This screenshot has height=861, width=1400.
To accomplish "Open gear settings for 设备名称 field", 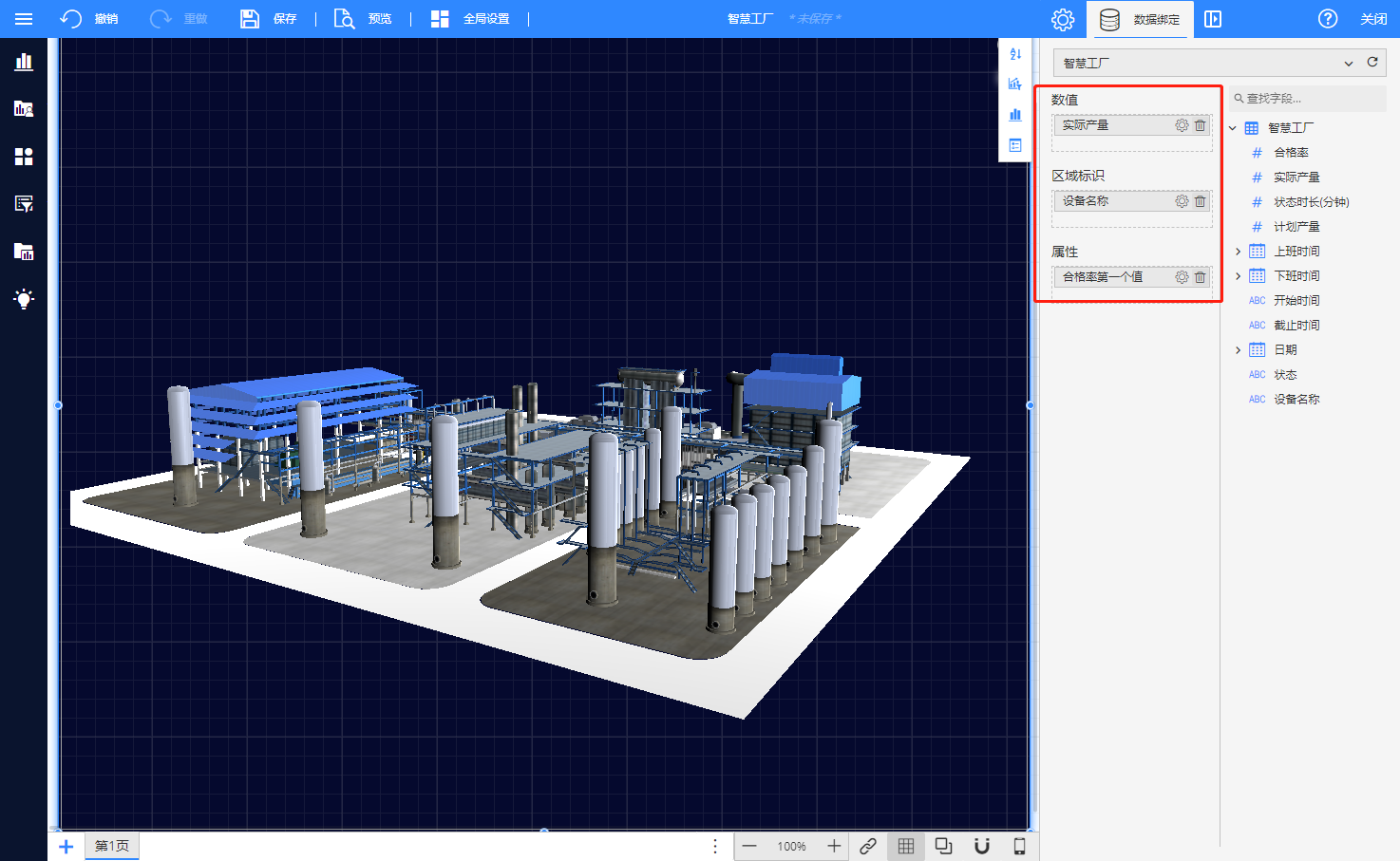I will click(1182, 201).
